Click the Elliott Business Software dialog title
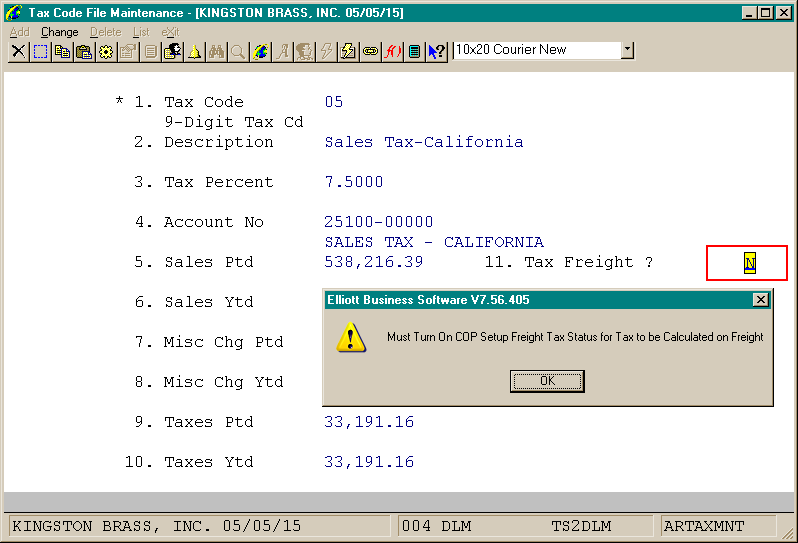The width and height of the screenshot is (798, 543). (x=428, y=300)
